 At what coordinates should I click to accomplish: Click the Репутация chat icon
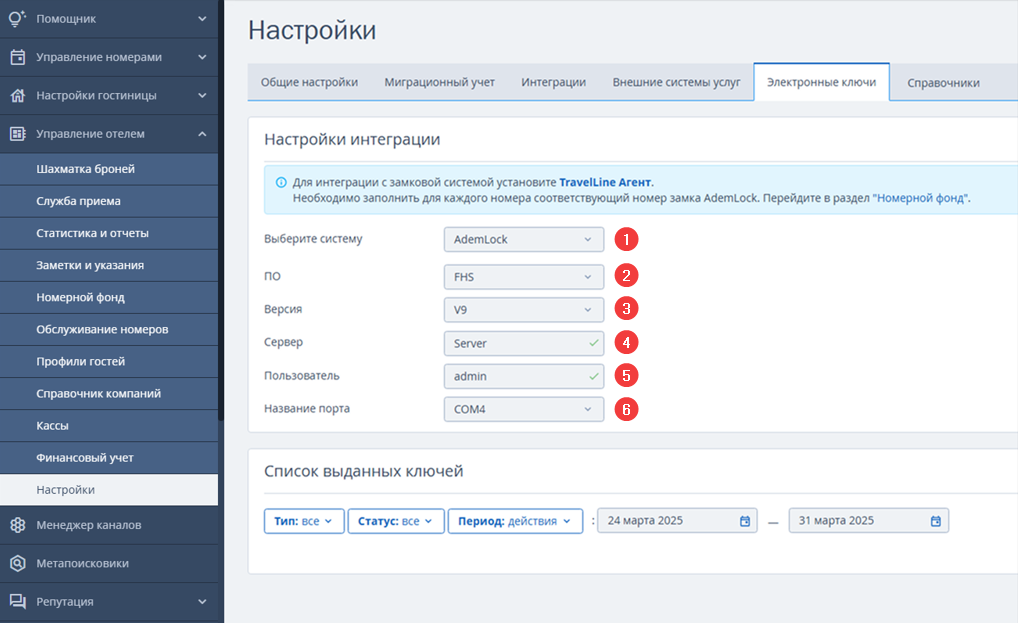coord(18,602)
